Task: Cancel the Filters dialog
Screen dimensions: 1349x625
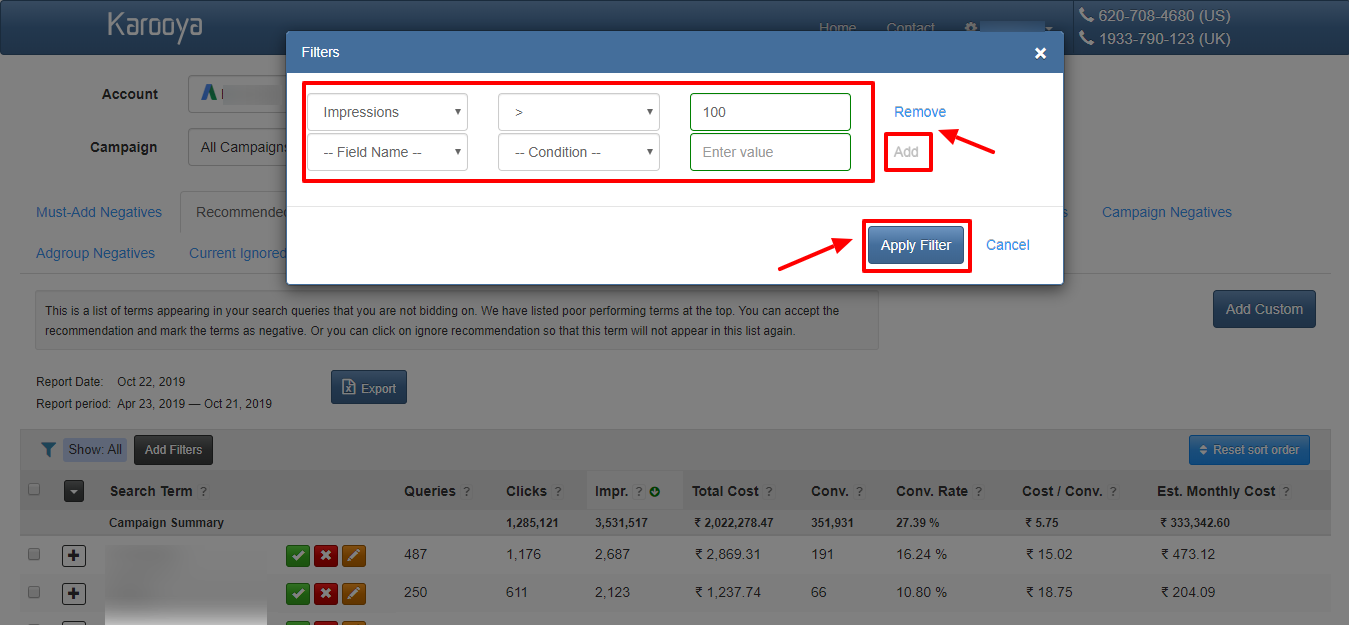Action: pyautogui.click(x=1007, y=245)
